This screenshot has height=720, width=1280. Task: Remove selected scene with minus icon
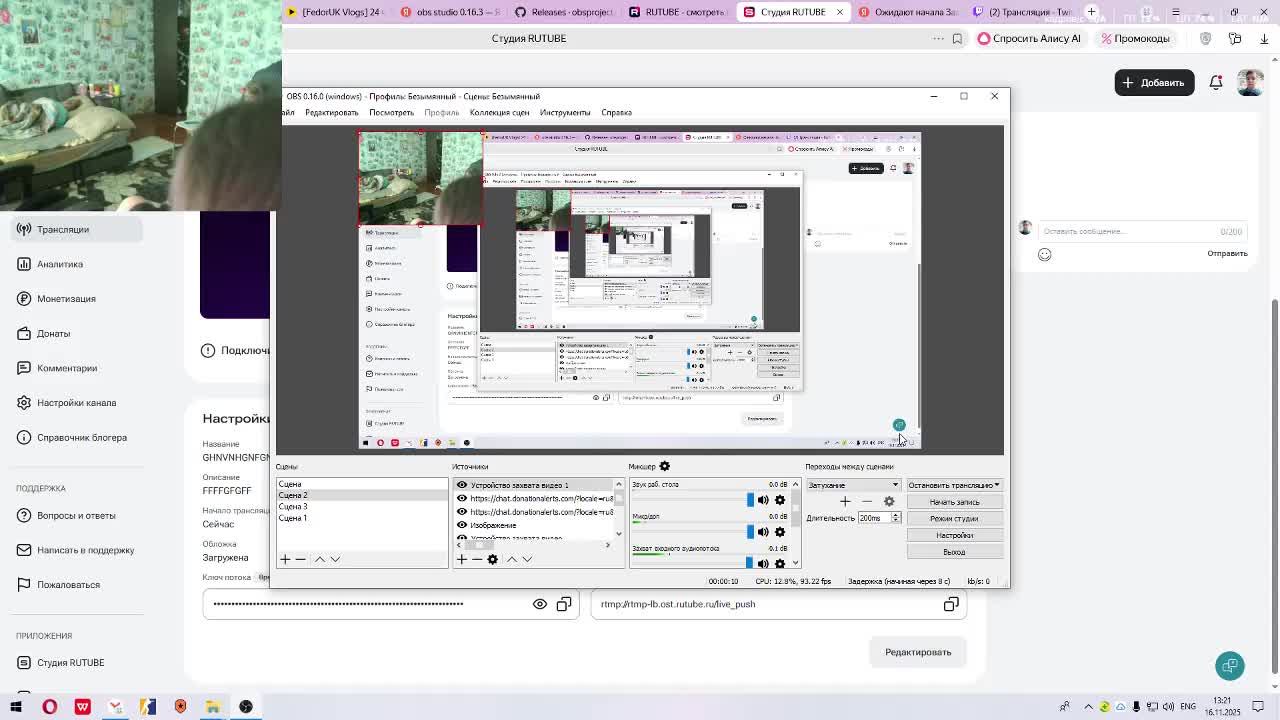pyautogui.click(x=300, y=559)
